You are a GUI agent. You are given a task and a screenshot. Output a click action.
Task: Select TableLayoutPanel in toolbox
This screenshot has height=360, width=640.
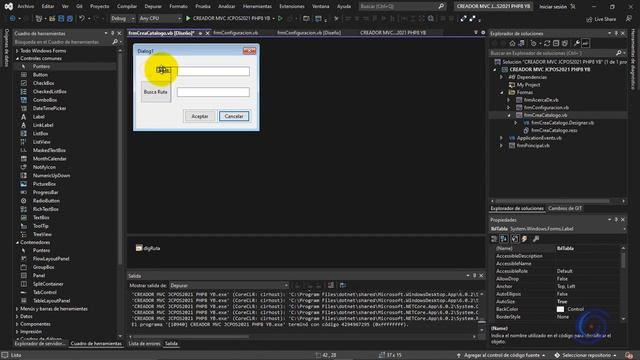pos(51,301)
